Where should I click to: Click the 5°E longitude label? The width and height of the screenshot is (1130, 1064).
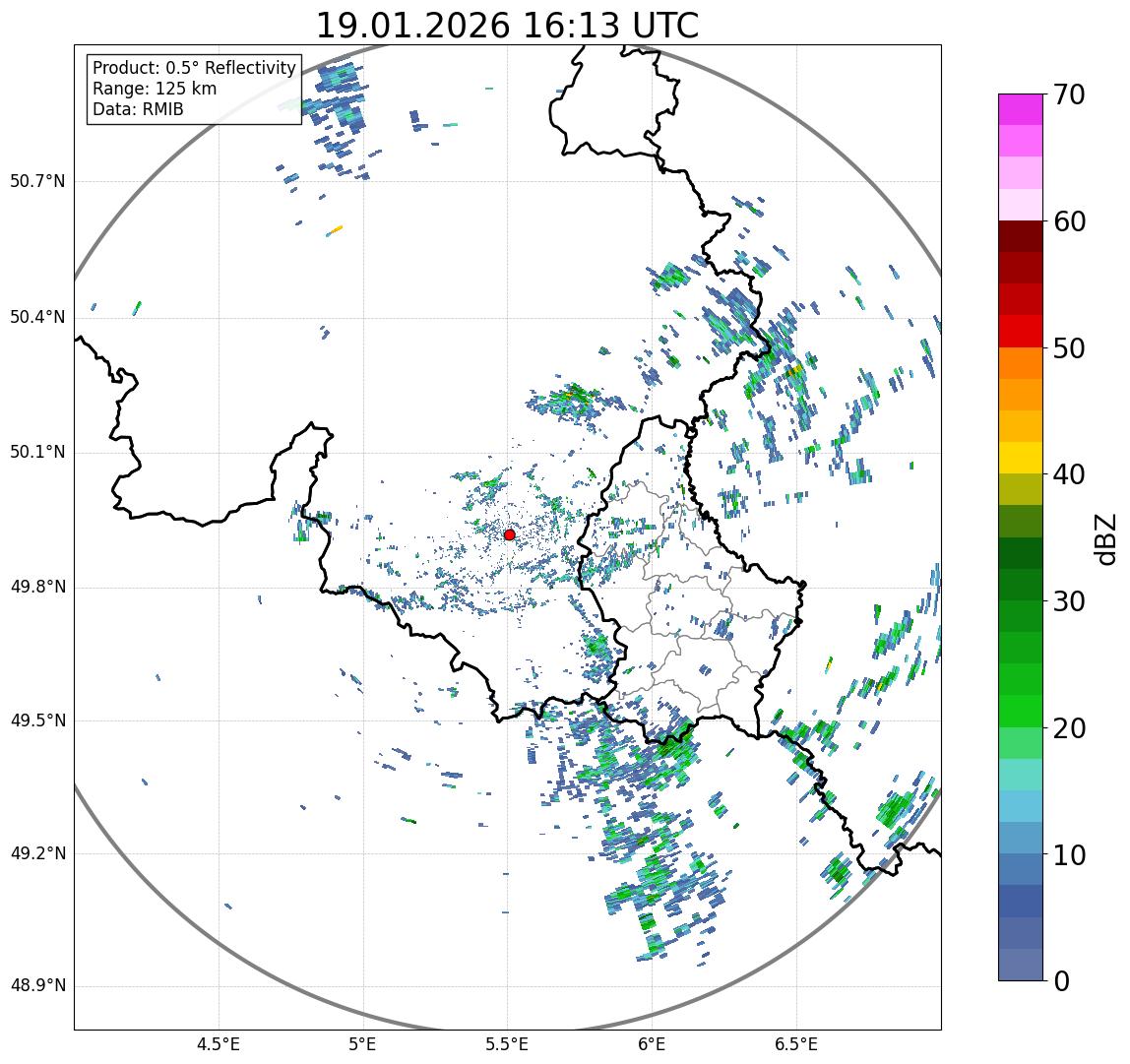click(362, 1044)
